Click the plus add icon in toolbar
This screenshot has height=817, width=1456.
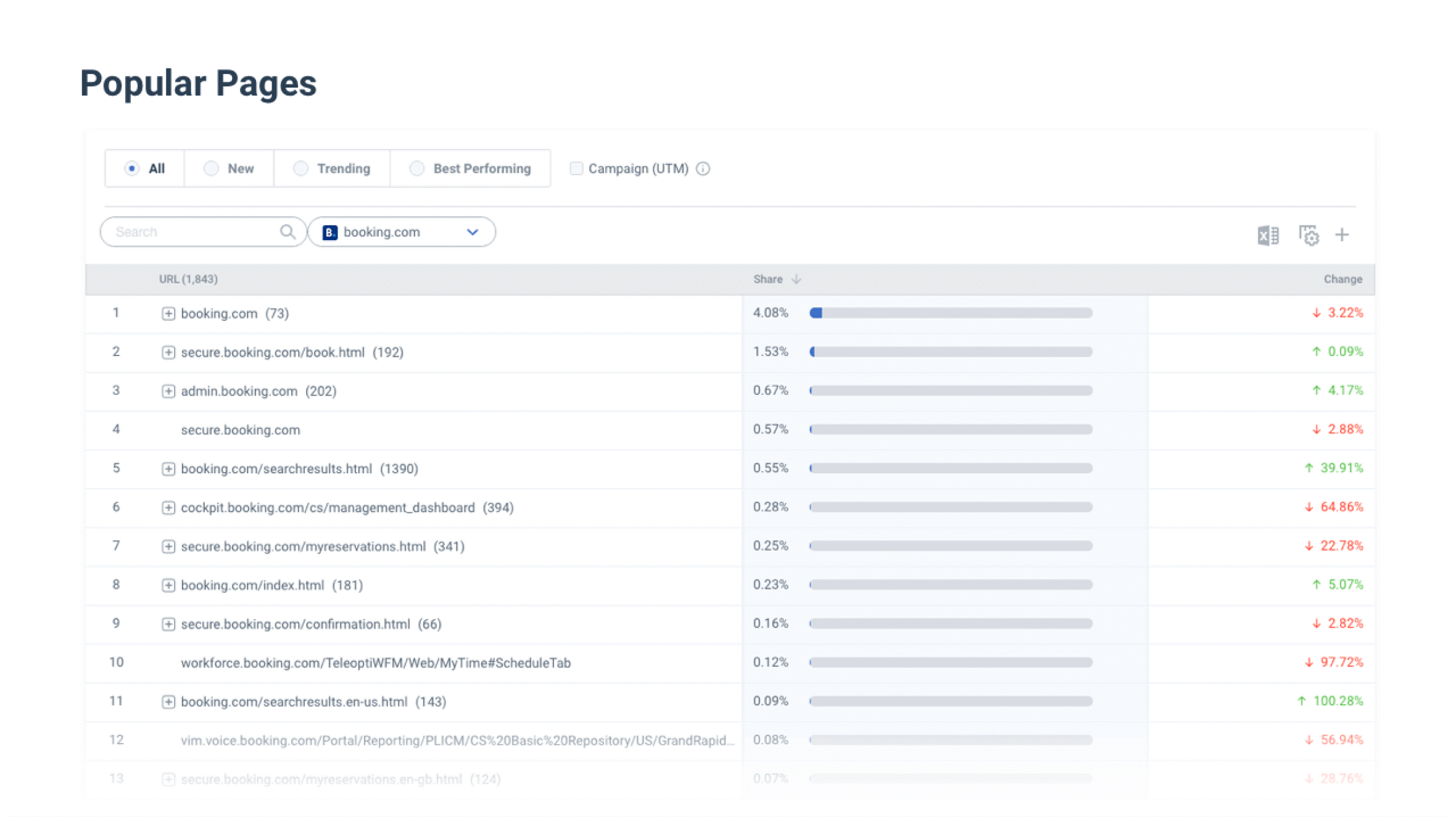coord(1342,235)
